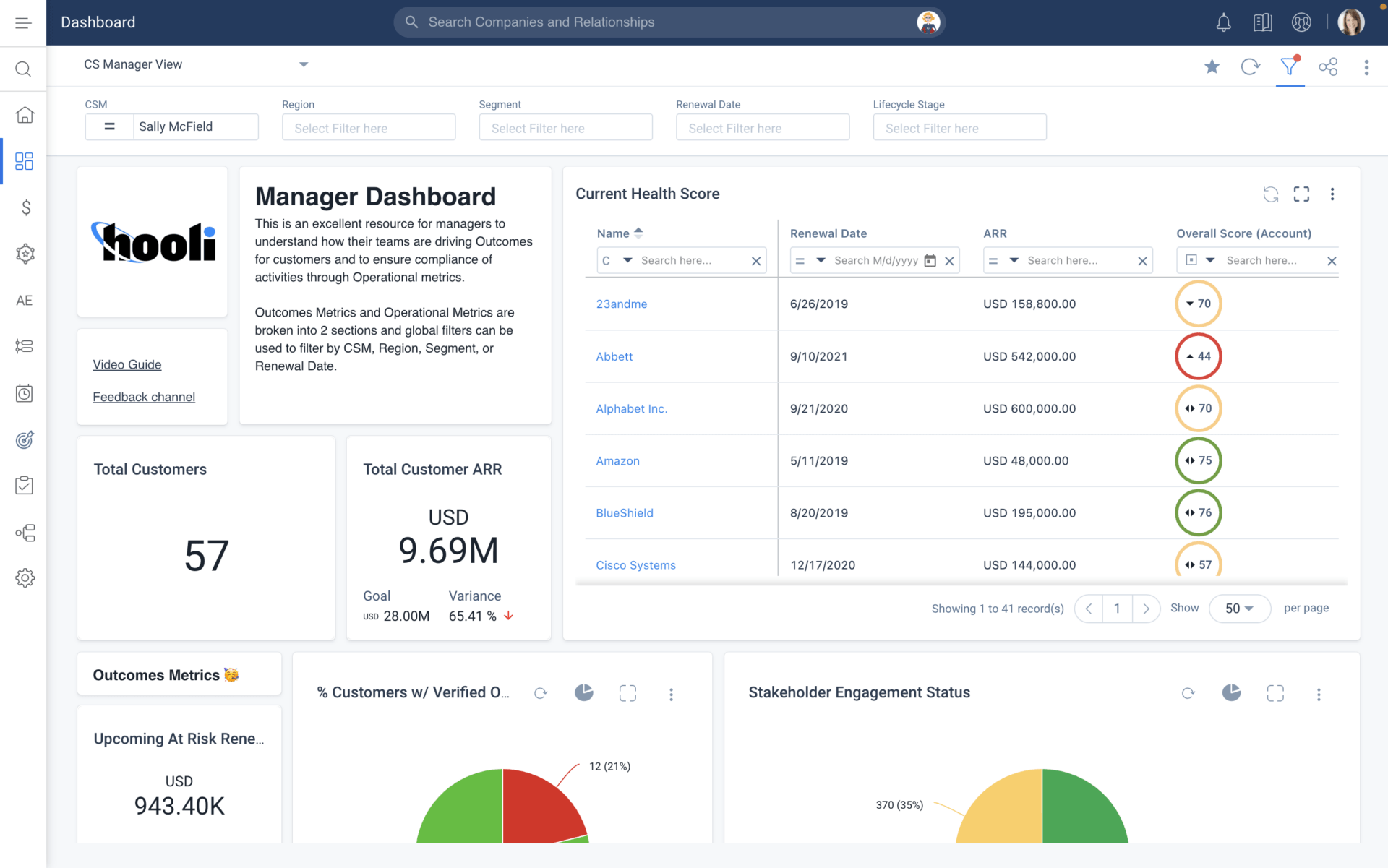The width and height of the screenshot is (1388, 868).
Task: Click the home icon in the sidebar
Action: tap(25, 115)
